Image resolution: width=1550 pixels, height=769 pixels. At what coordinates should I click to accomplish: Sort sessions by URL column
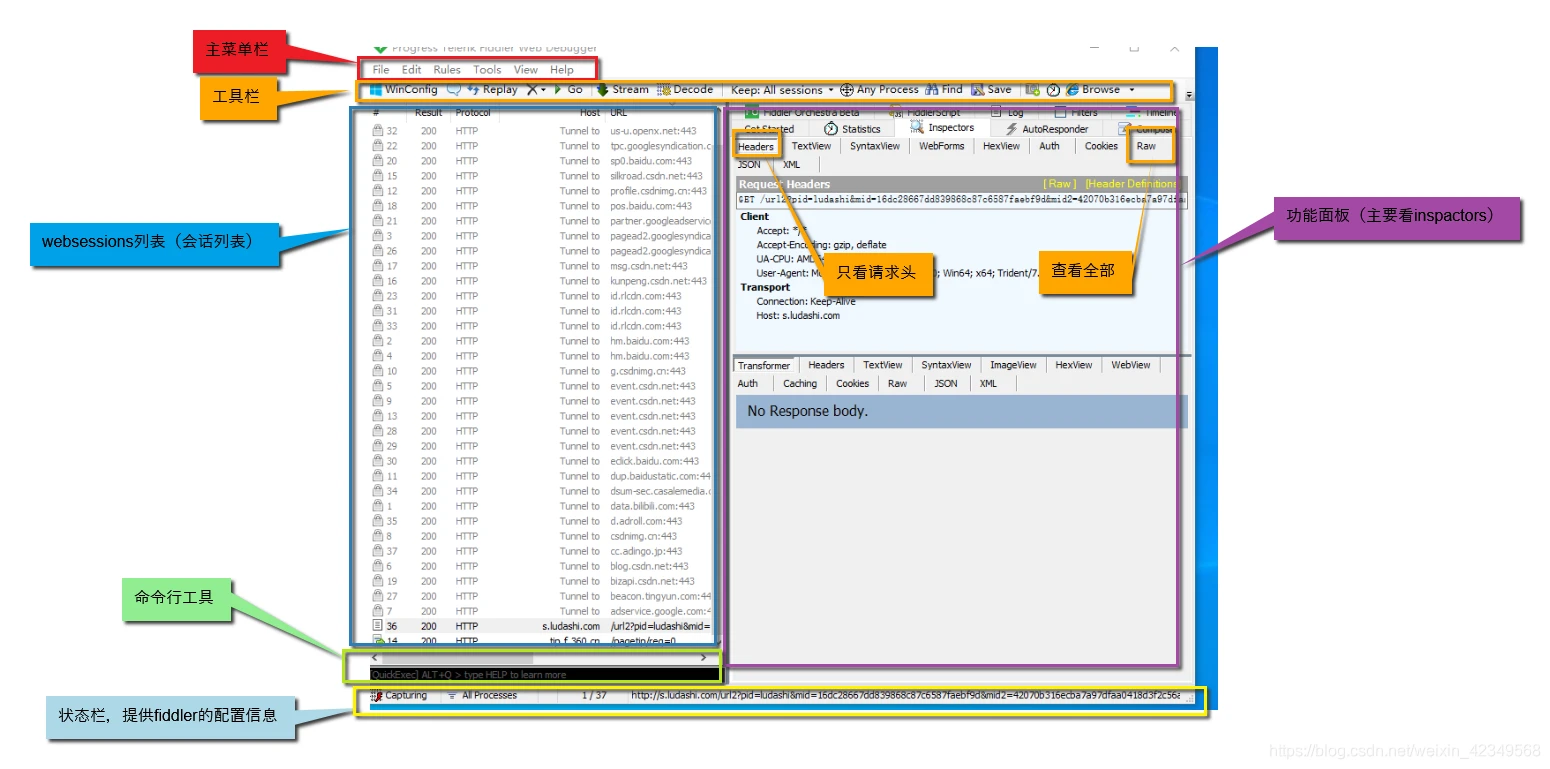(619, 113)
